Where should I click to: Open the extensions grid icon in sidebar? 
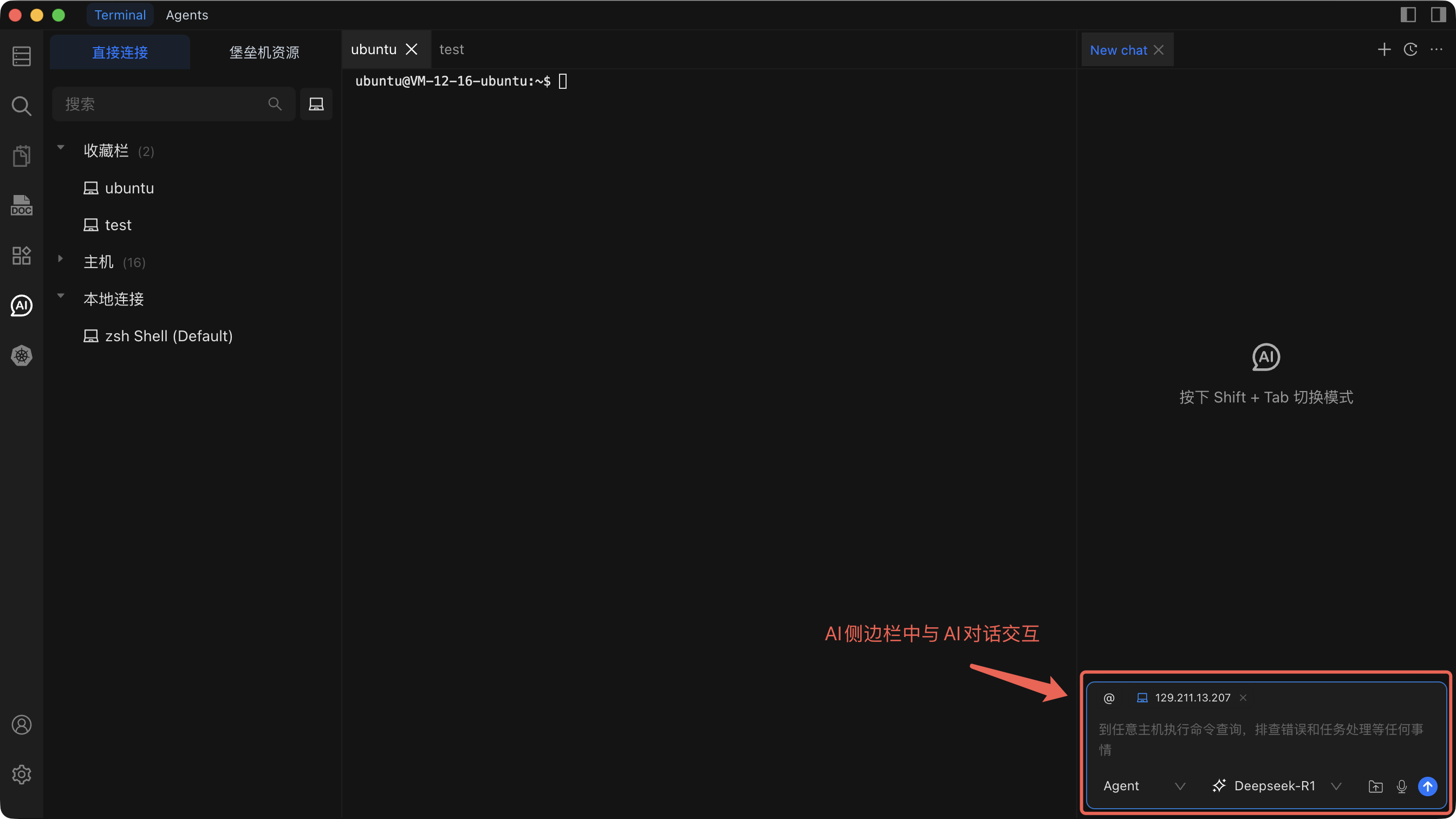(x=22, y=256)
